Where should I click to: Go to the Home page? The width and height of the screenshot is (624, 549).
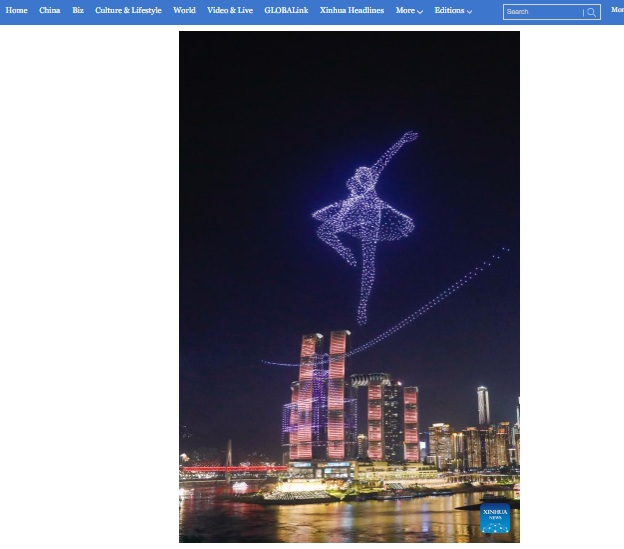click(17, 11)
